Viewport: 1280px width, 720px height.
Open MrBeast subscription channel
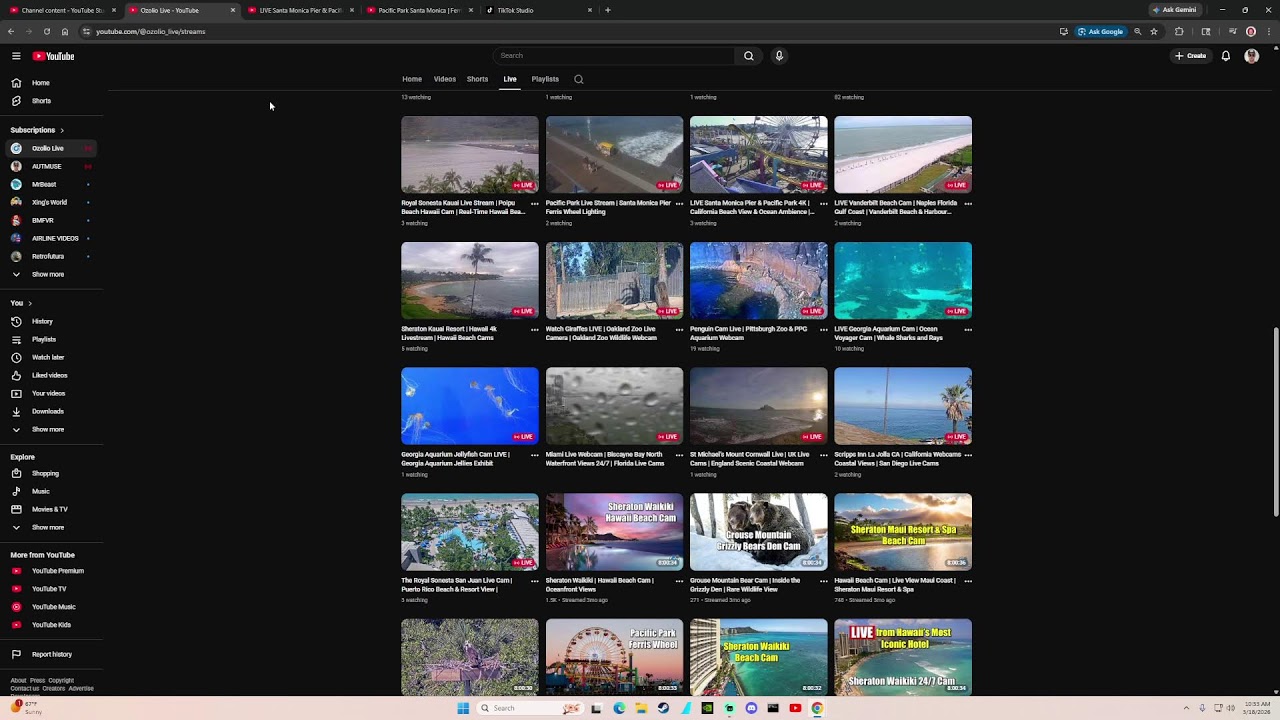51,185
